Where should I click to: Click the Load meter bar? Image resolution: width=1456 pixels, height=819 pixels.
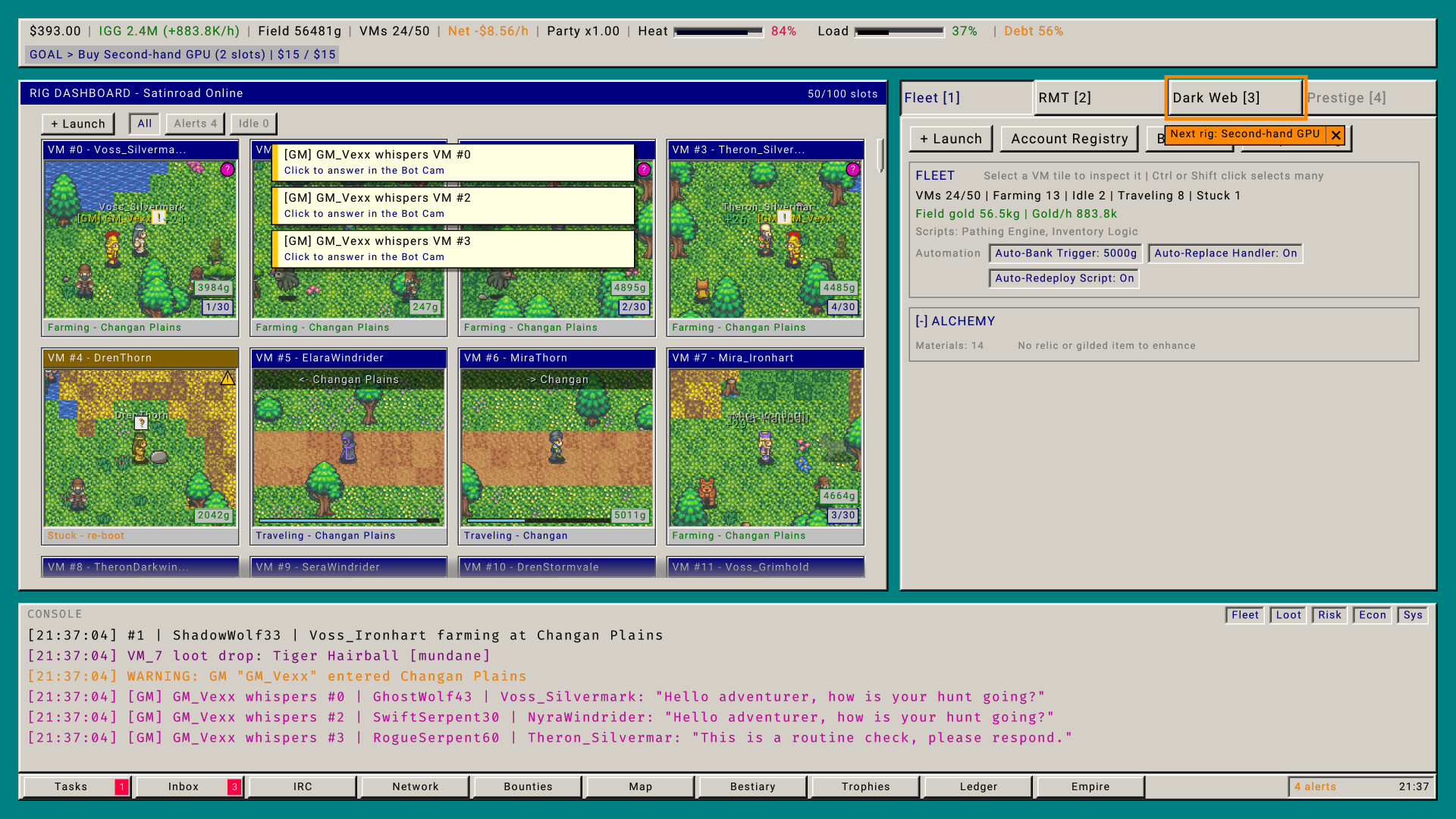(x=899, y=32)
